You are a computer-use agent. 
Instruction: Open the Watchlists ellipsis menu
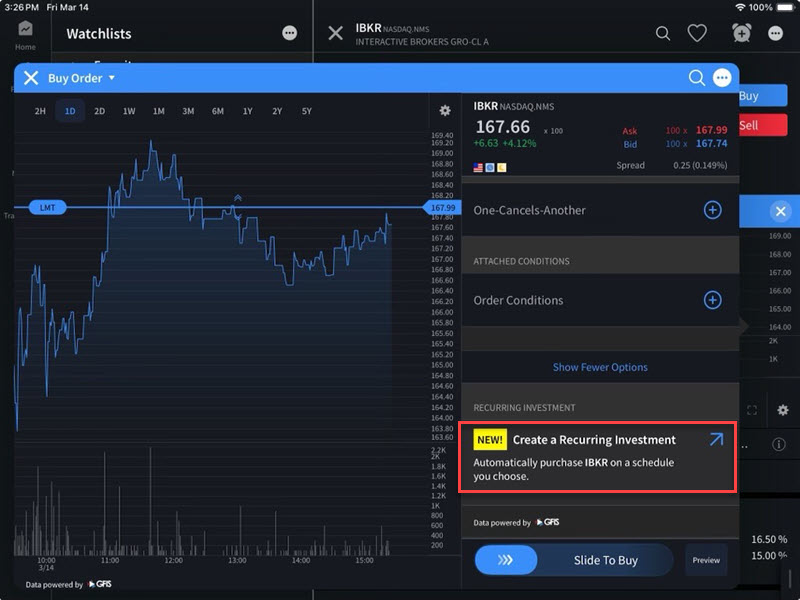pyautogui.click(x=288, y=34)
